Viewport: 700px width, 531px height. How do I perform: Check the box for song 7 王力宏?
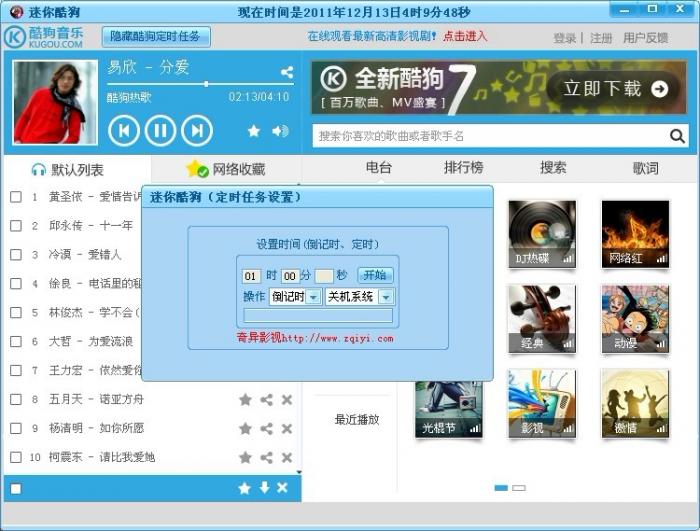16,370
